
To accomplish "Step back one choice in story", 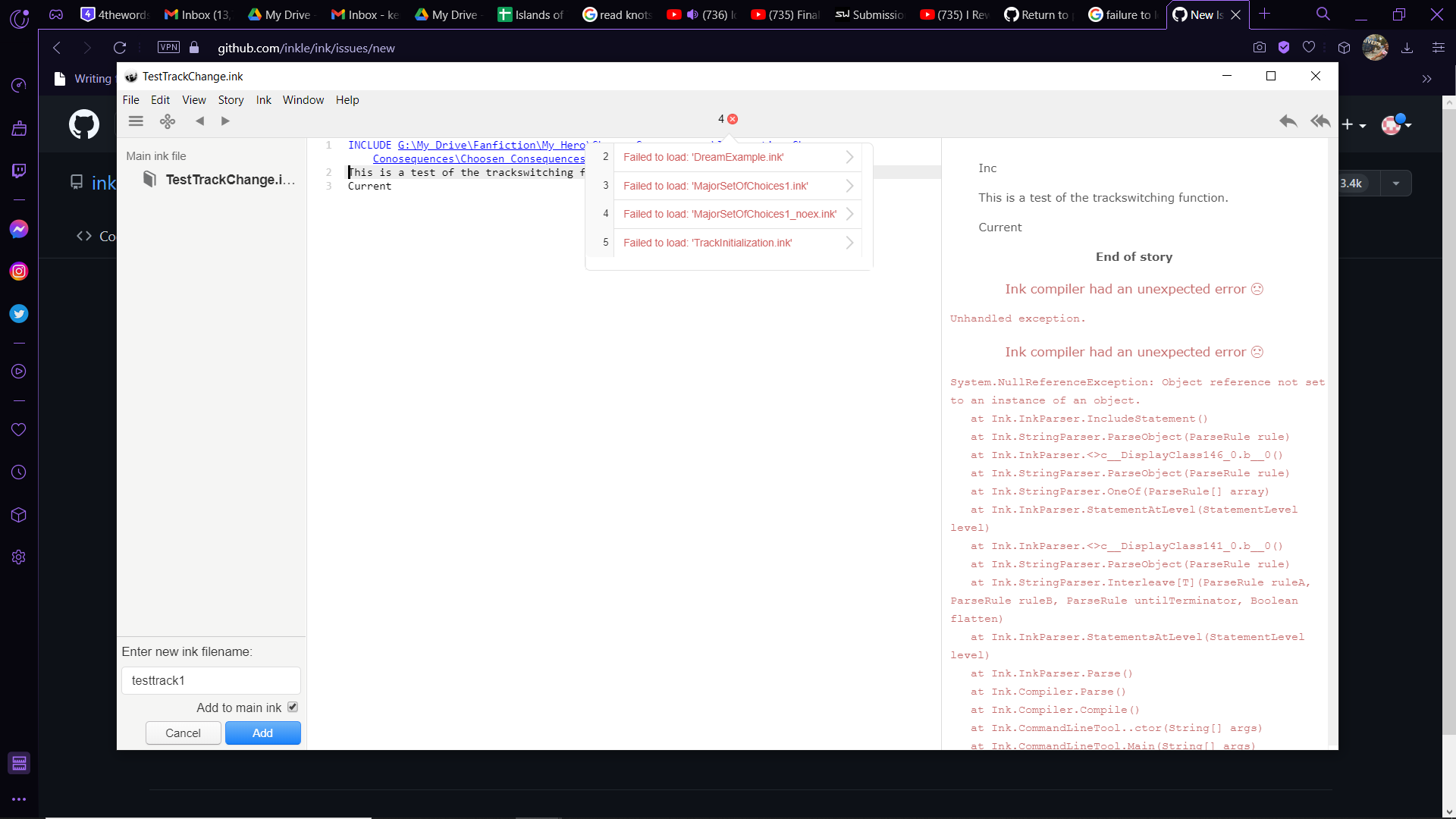I will pyautogui.click(x=1288, y=121).
